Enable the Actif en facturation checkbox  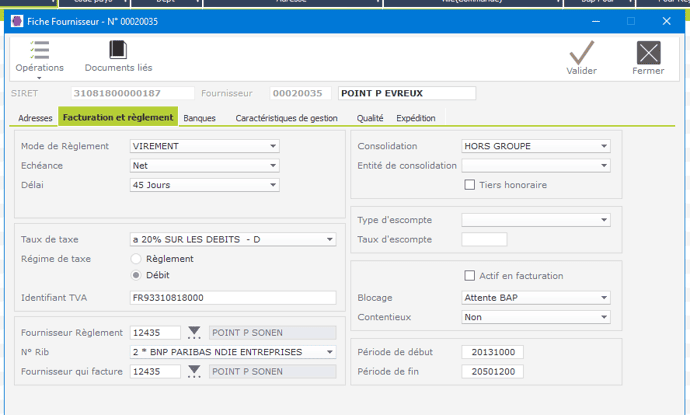[470, 275]
